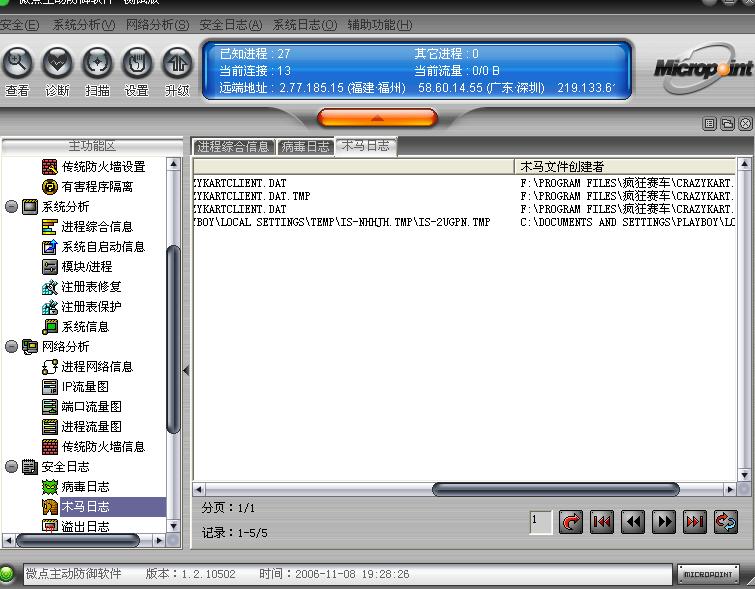Click the page number input field
This screenshot has height=589, width=755.
540,522
